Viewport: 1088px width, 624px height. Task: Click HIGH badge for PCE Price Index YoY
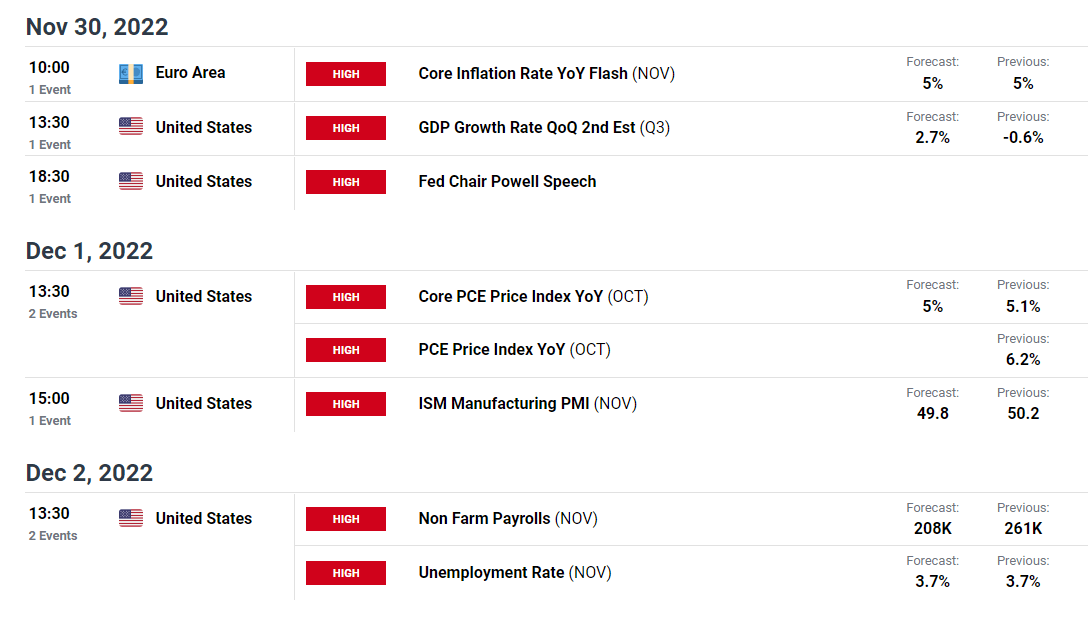(346, 350)
